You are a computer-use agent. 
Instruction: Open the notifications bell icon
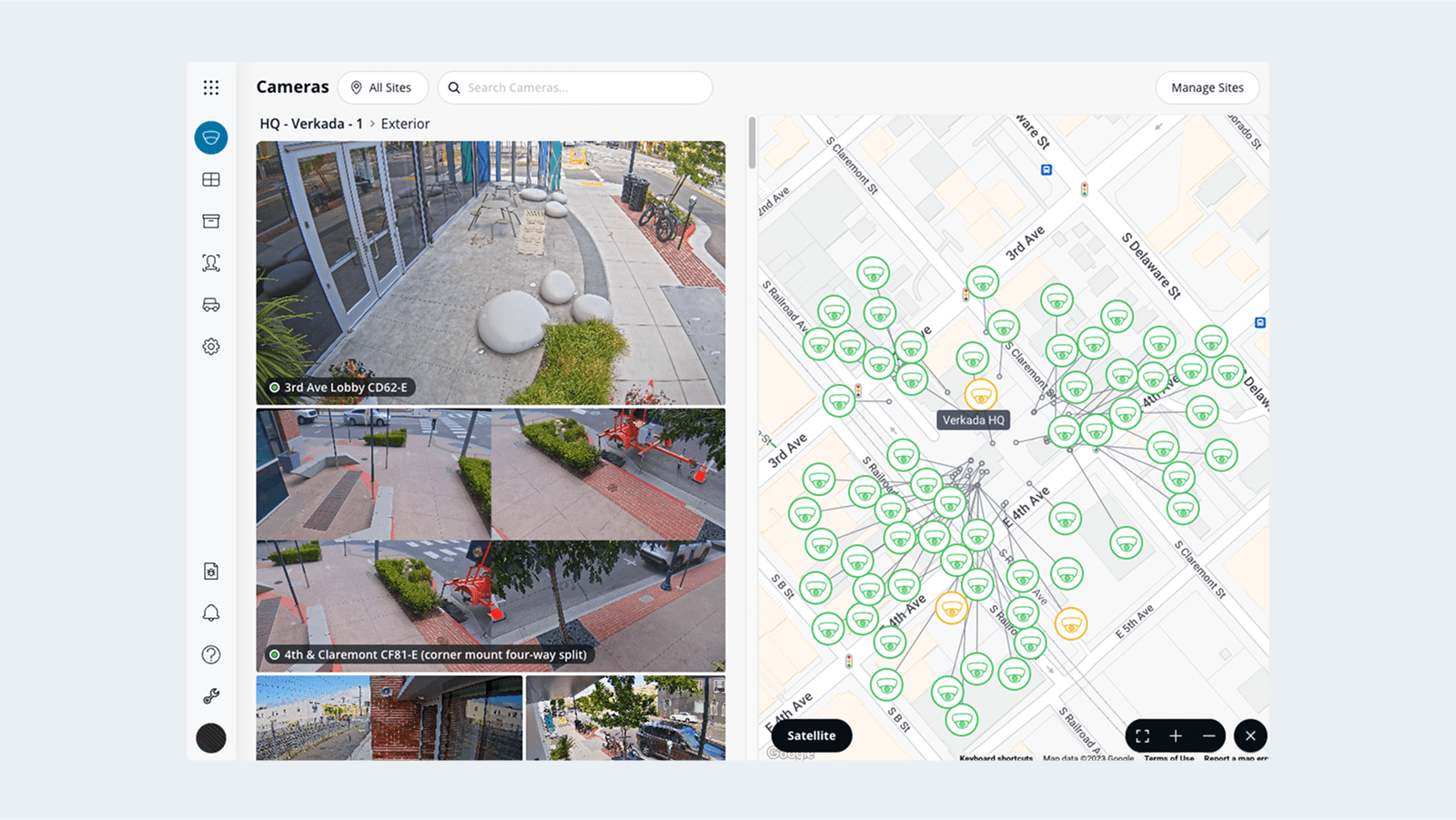pos(211,612)
